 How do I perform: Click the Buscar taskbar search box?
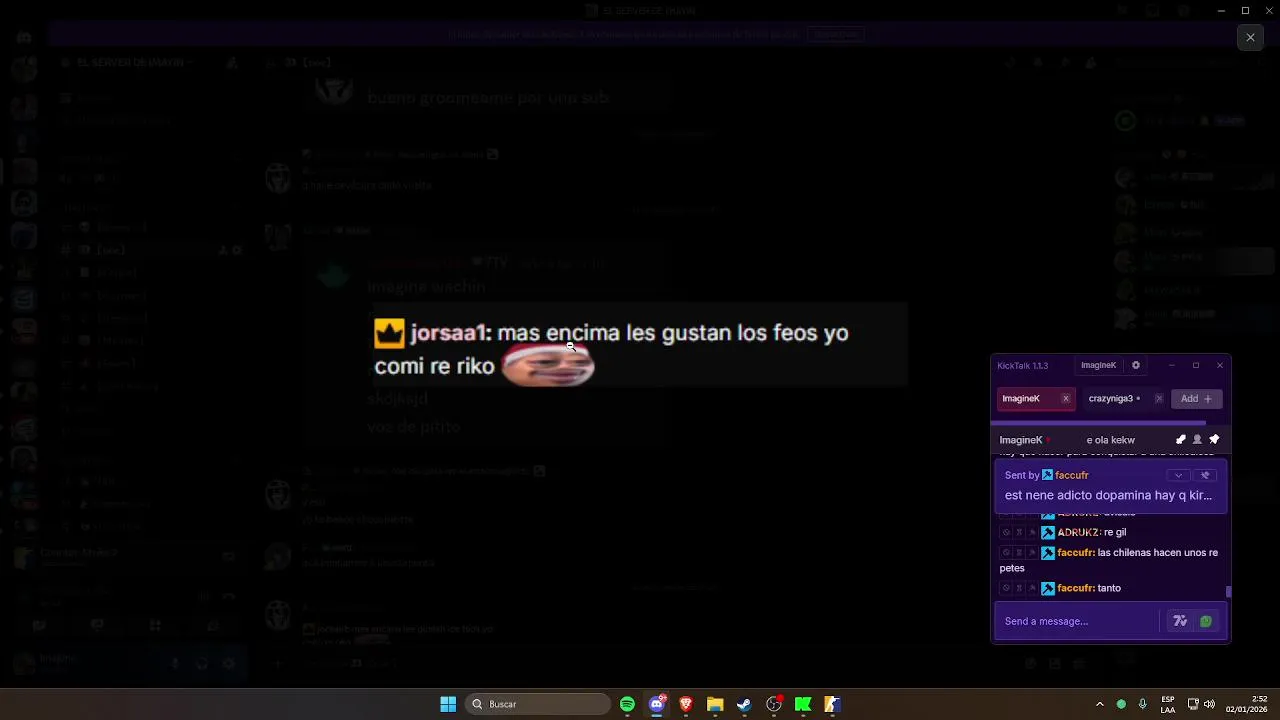click(x=538, y=704)
